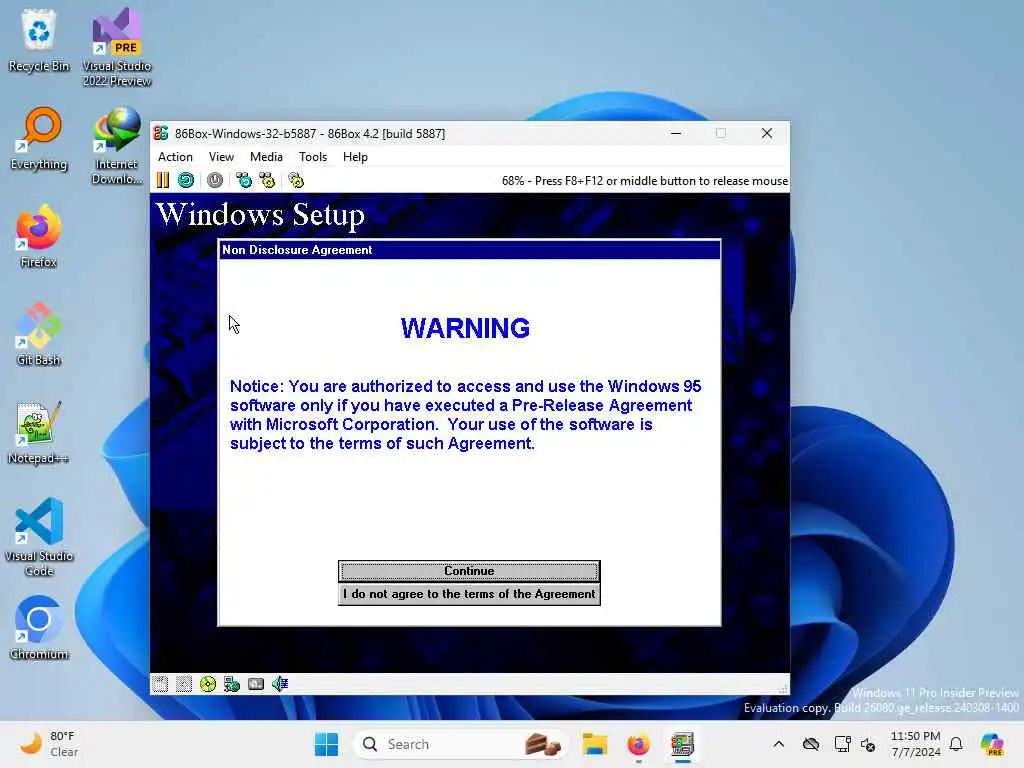Open weather widget showing 80°F

point(49,744)
